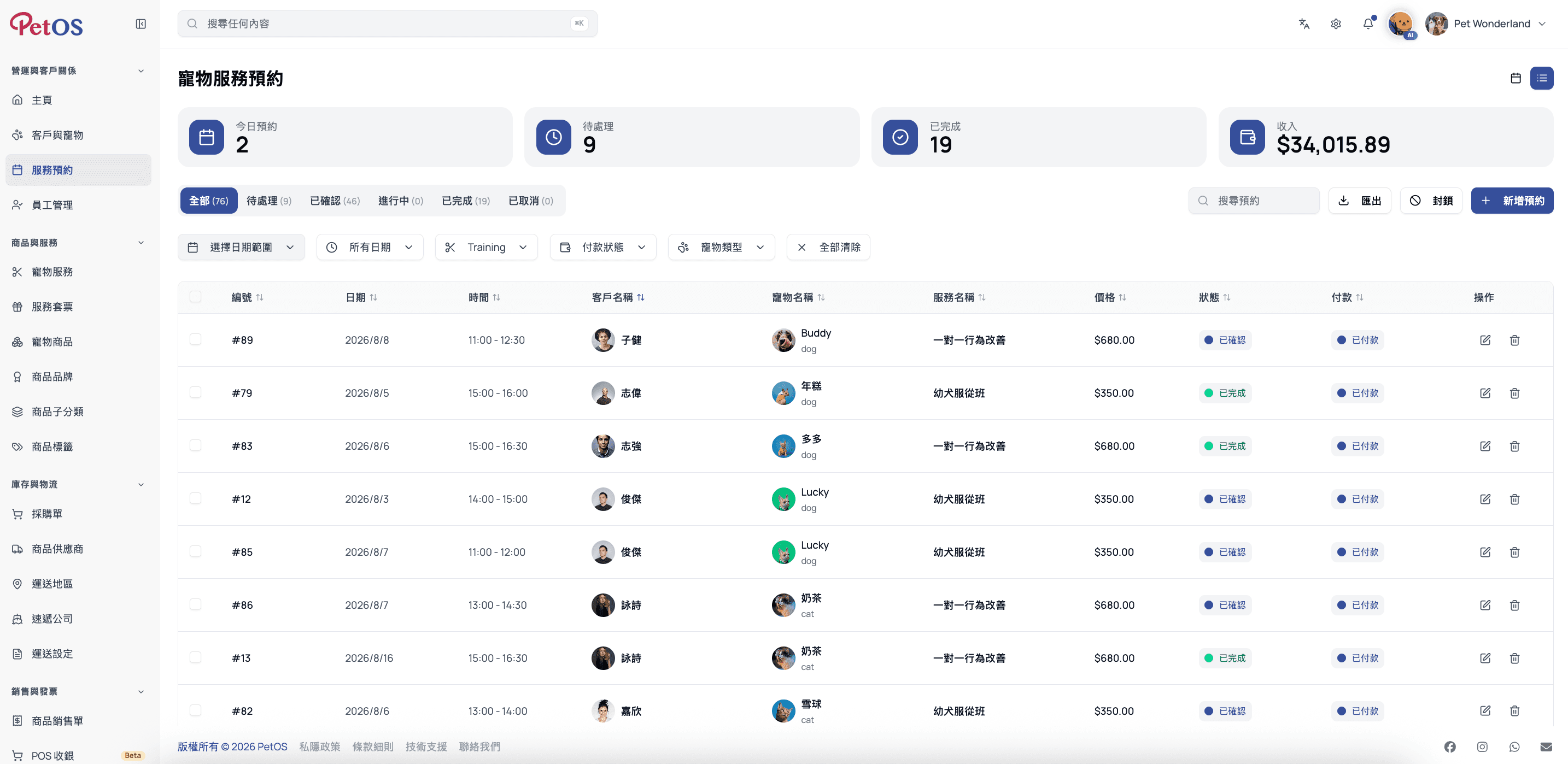Clear all filters with 全部清除
Image resolution: width=1568 pixels, height=764 pixels.
coord(828,247)
